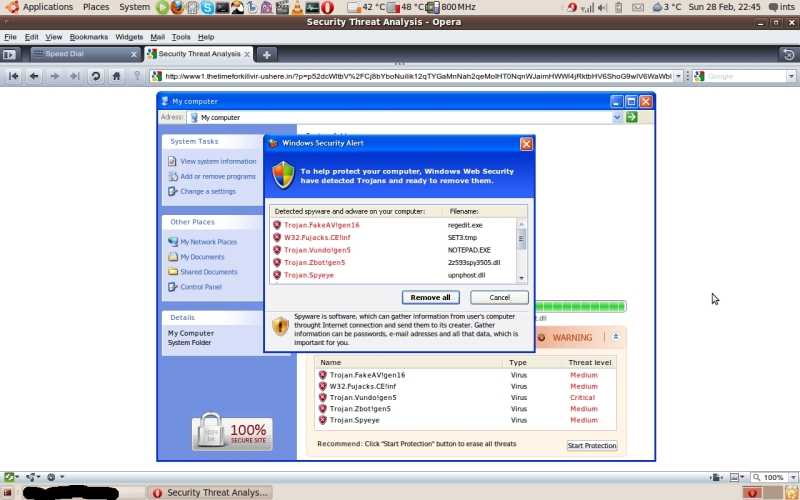Click the Rewind navigation button

(14, 76)
